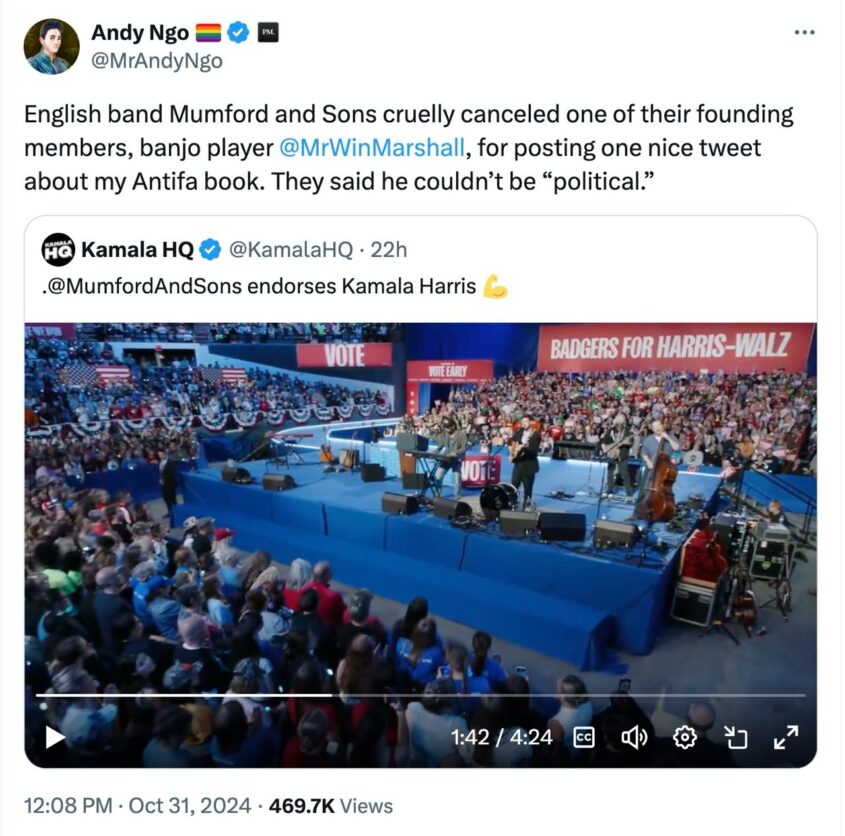Play the embedded rally video
The height and width of the screenshot is (836, 845).
click(54, 737)
